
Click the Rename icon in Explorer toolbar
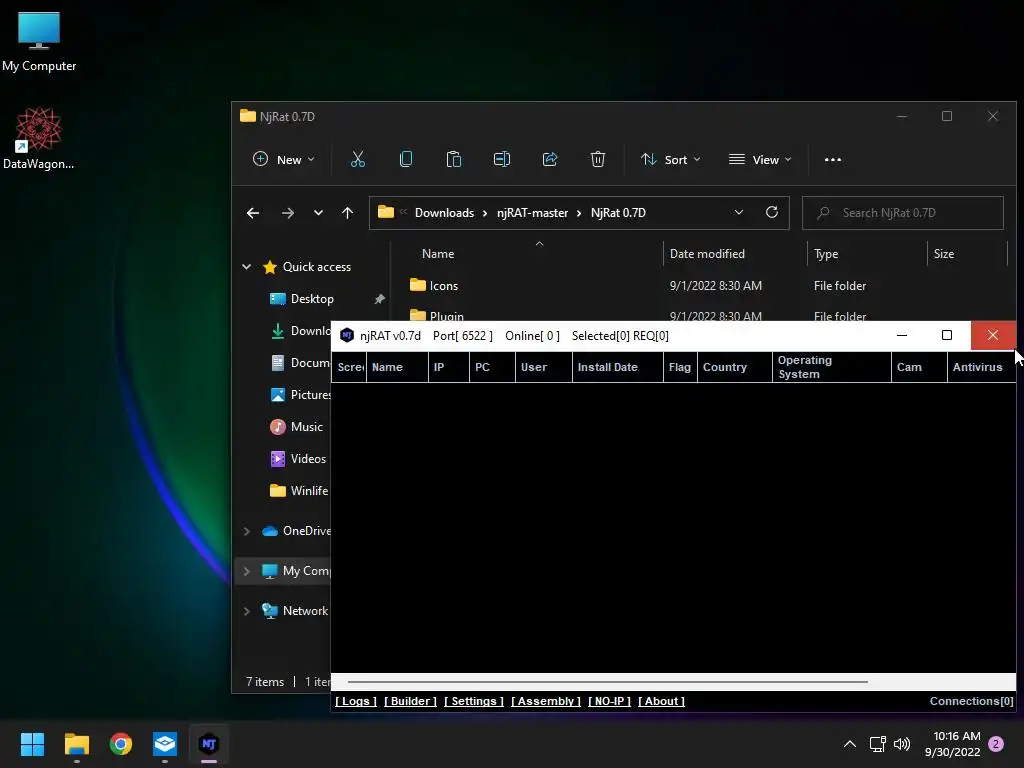click(x=502, y=159)
